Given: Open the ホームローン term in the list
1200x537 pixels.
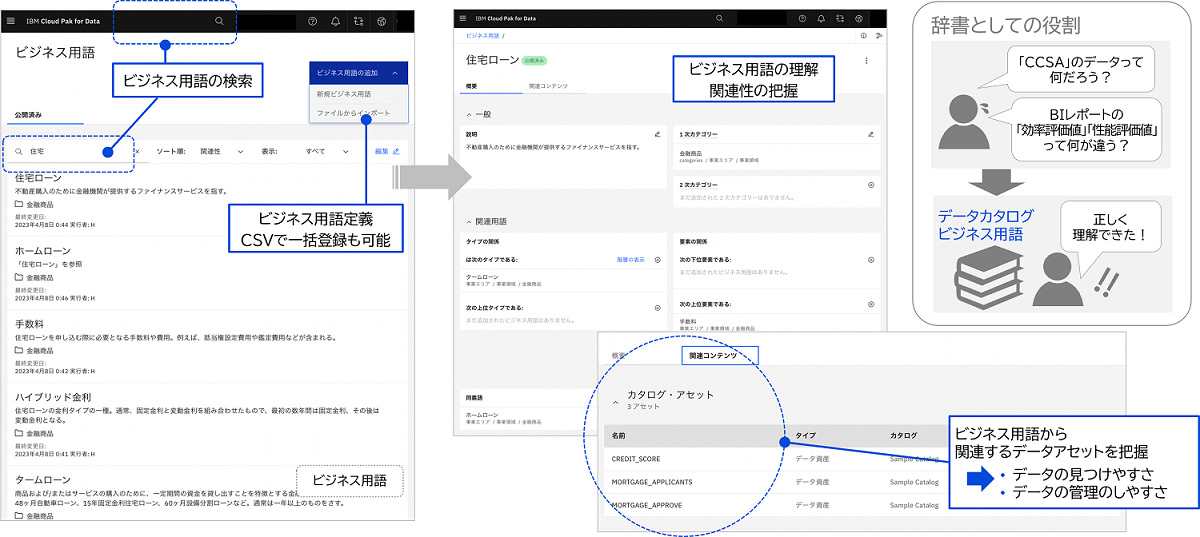Looking at the screenshot, I should 44,251.
